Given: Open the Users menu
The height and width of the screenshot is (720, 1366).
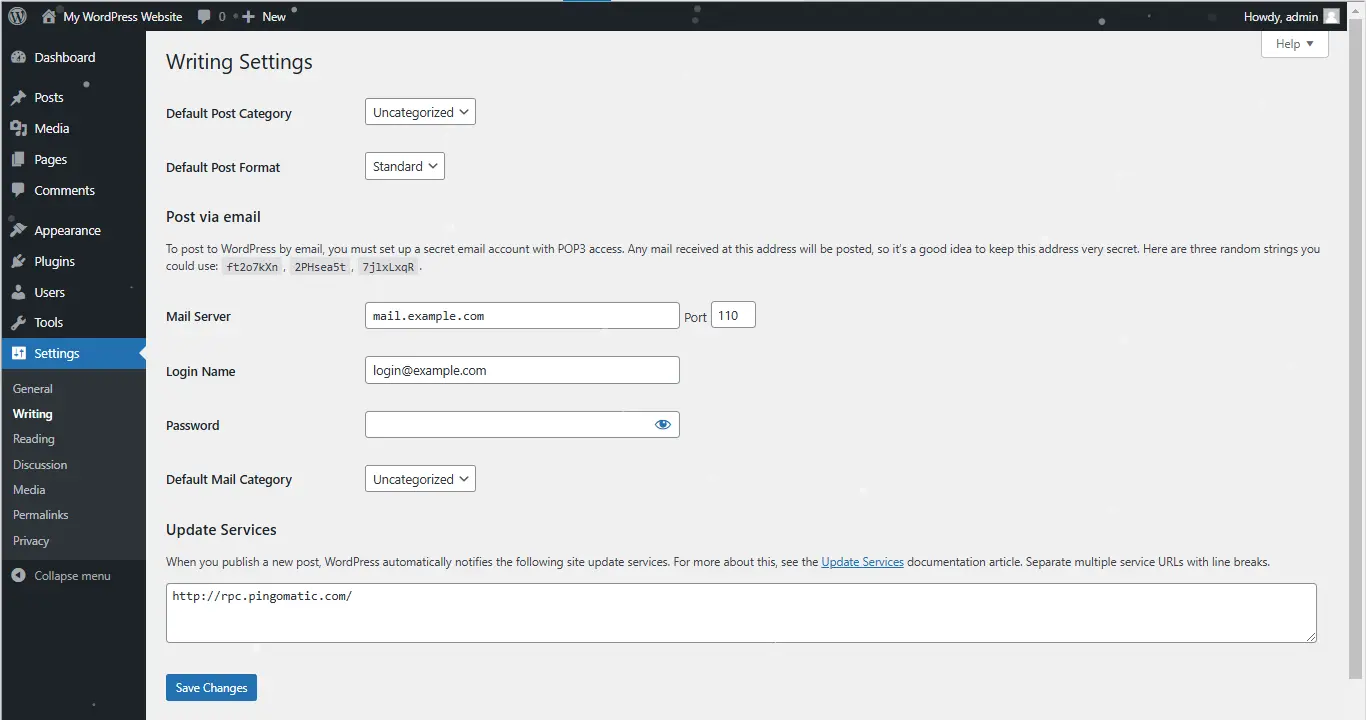Looking at the screenshot, I should point(73,292).
